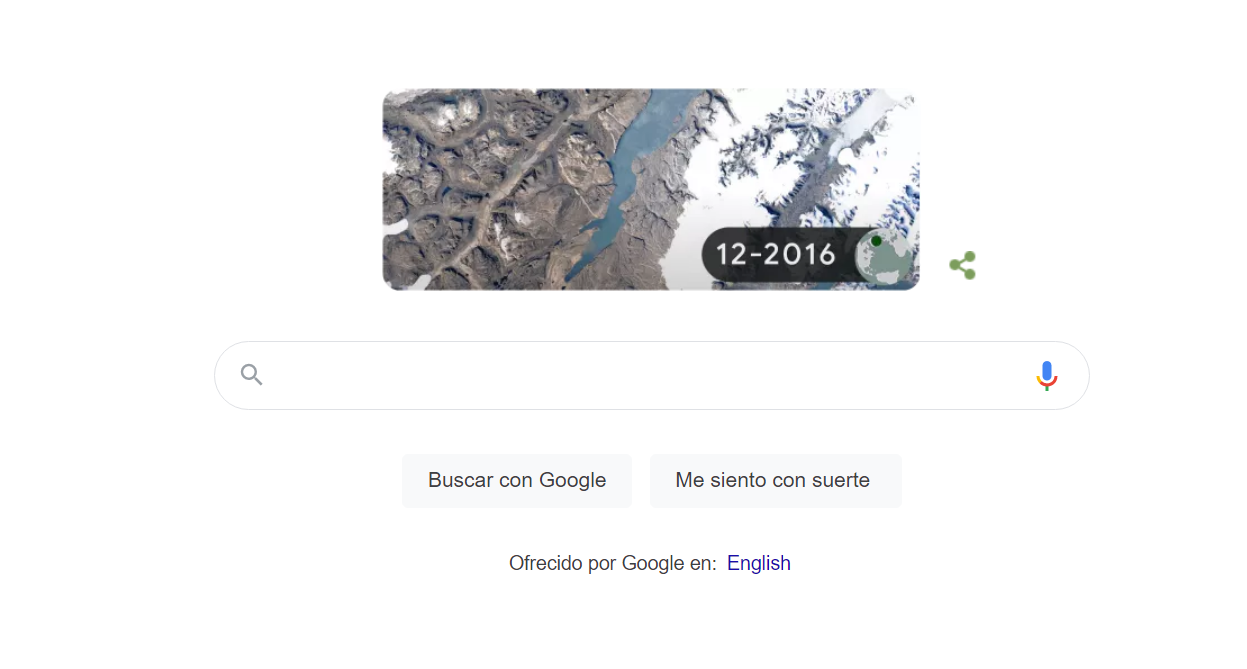Click the dark green dot on the globe
This screenshot has height=669, width=1247.
click(876, 241)
